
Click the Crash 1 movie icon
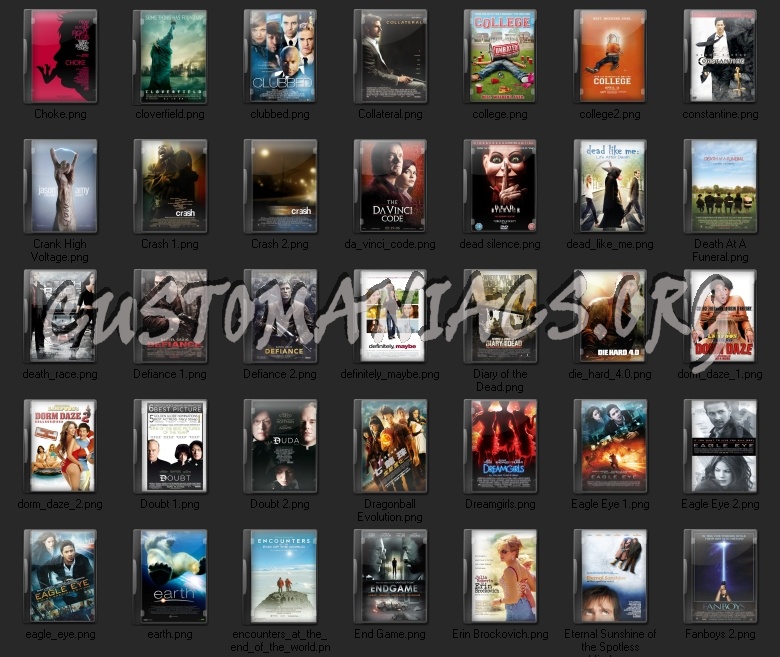[x=170, y=186]
